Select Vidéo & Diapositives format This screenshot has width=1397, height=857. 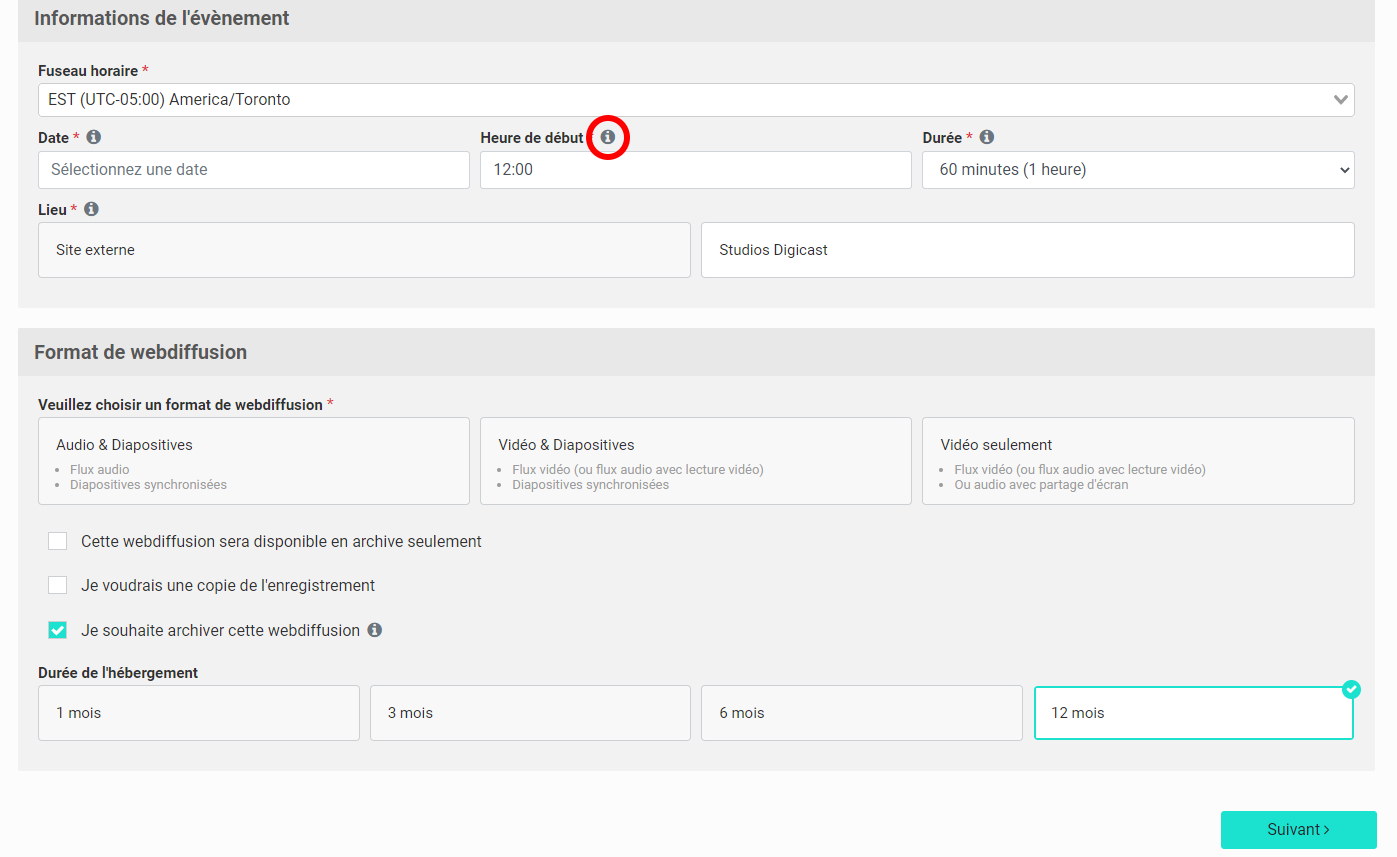696,461
